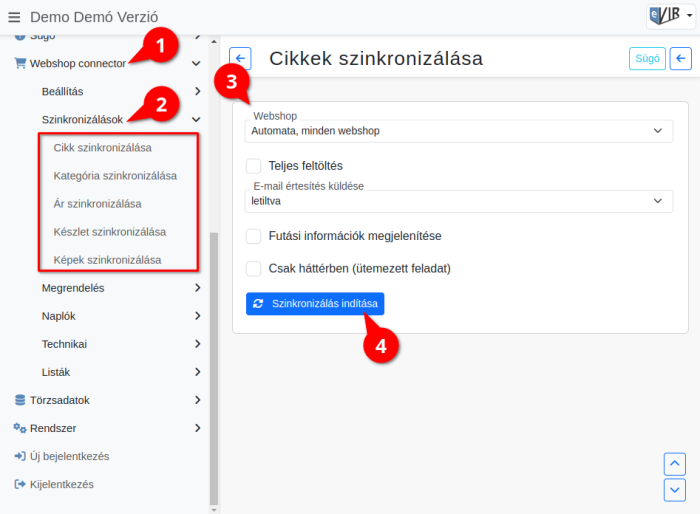700x514 pixels.
Task: Open the Webshop dropdown
Action: point(458,131)
